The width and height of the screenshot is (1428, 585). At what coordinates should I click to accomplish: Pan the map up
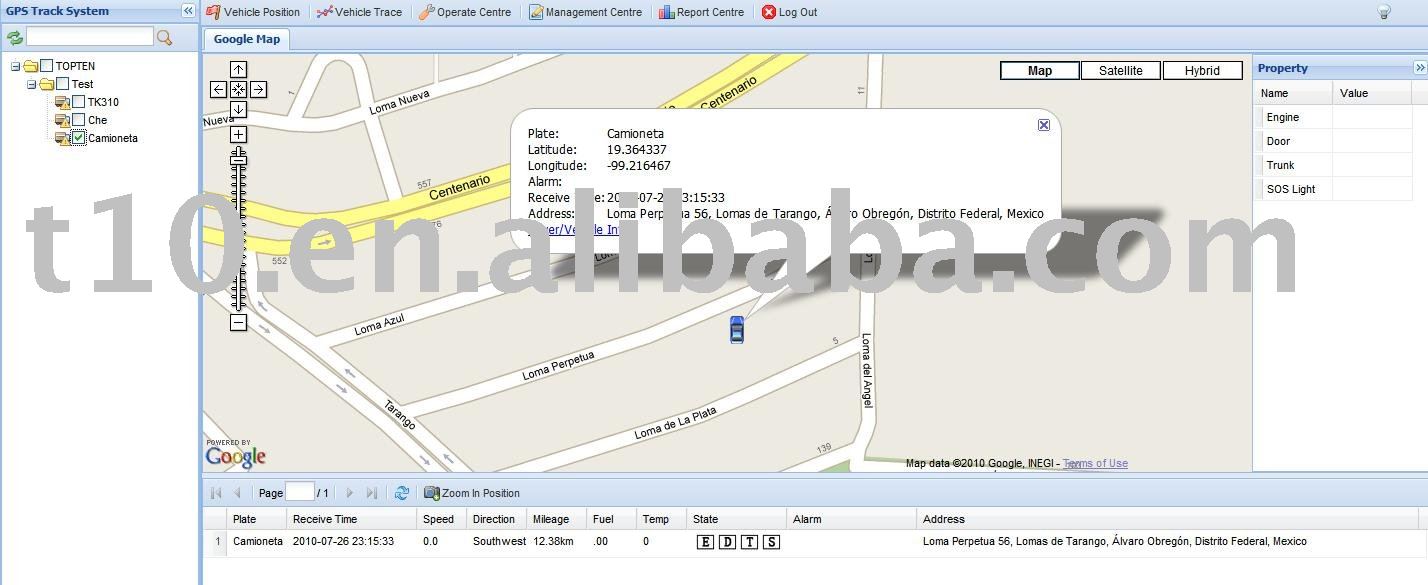pyautogui.click(x=238, y=69)
